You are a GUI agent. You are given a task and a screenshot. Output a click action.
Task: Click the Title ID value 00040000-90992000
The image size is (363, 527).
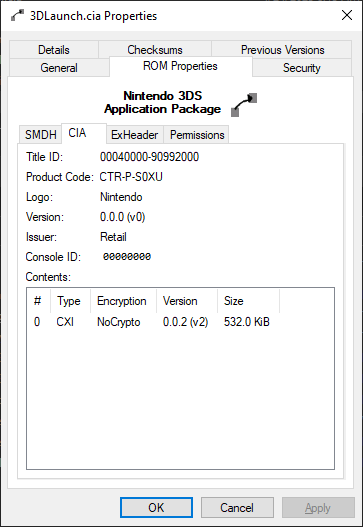coord(150,157)
